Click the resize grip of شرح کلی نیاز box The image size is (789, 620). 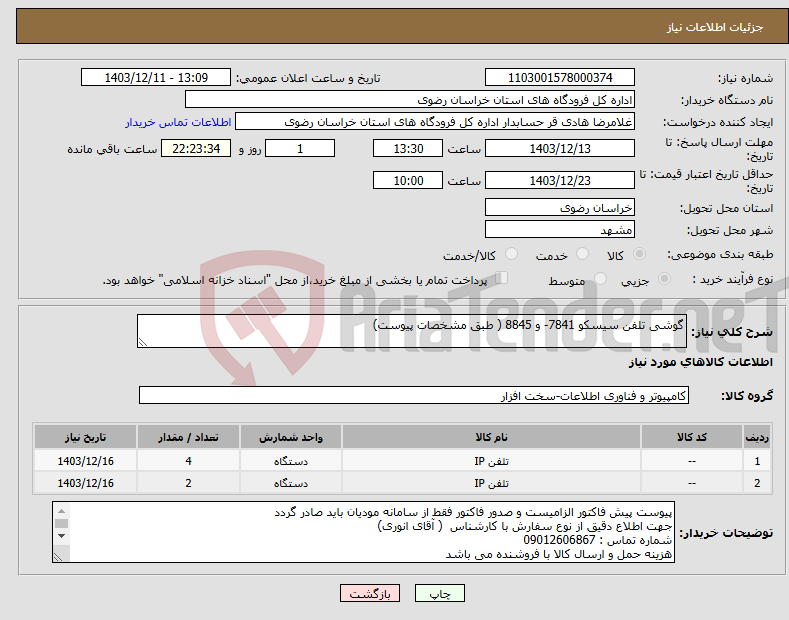[x=143, y=342]
